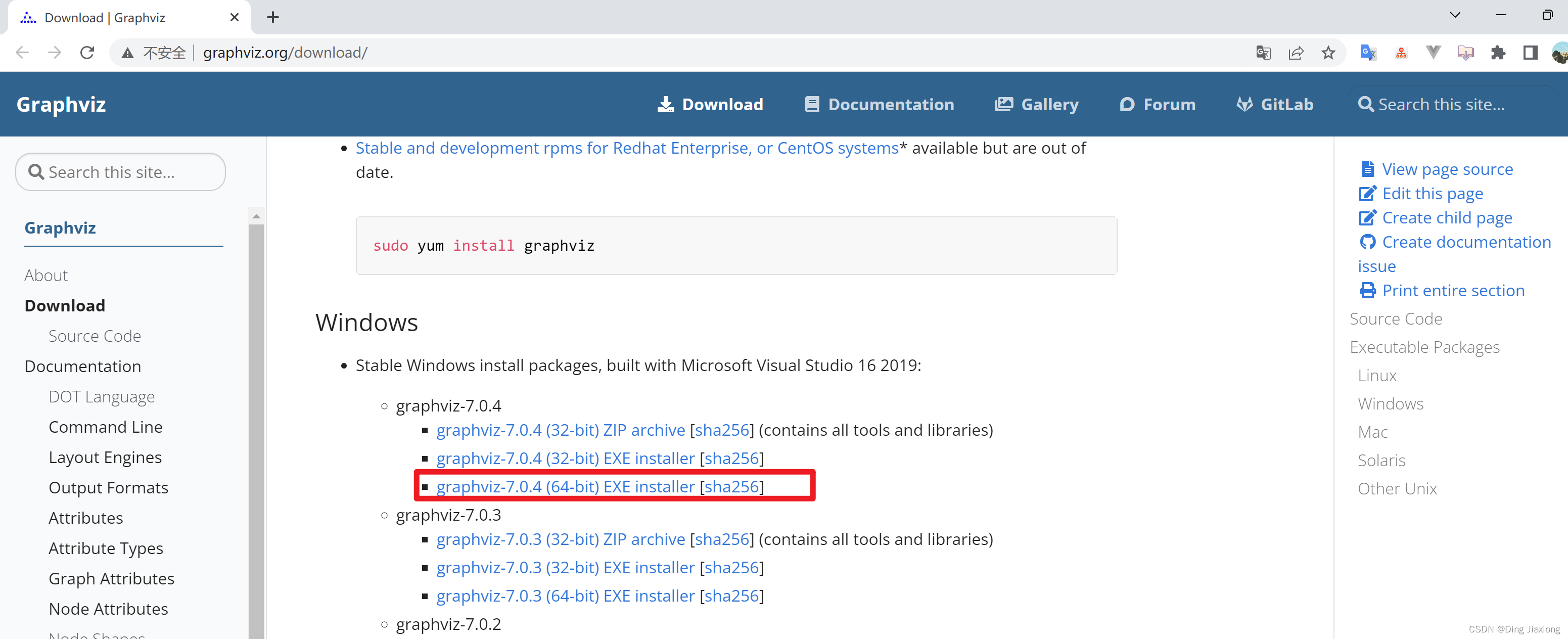The image size is (1568, 639).
Task: Open Documentation in the top navigation
Action: (879, 105)
